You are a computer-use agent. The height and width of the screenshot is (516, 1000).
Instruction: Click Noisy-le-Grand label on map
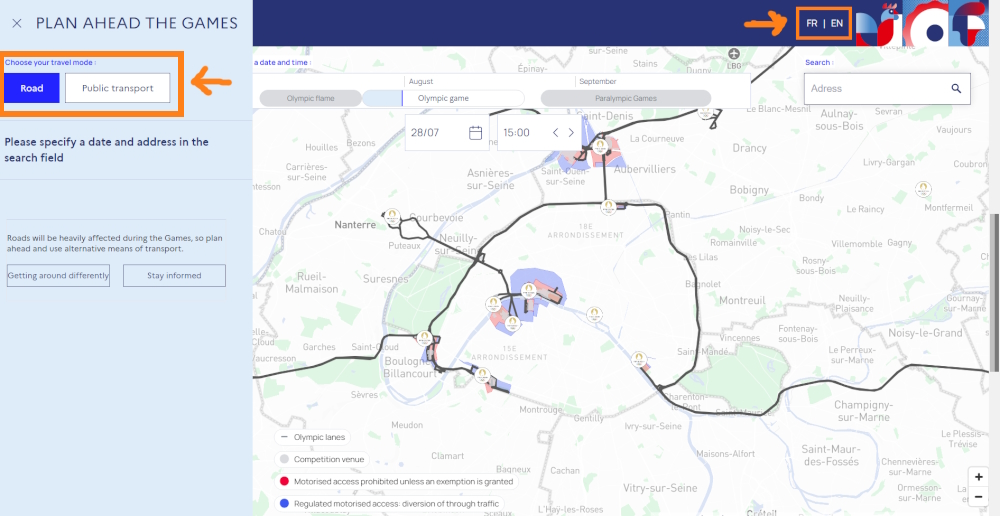click(925, 333)
